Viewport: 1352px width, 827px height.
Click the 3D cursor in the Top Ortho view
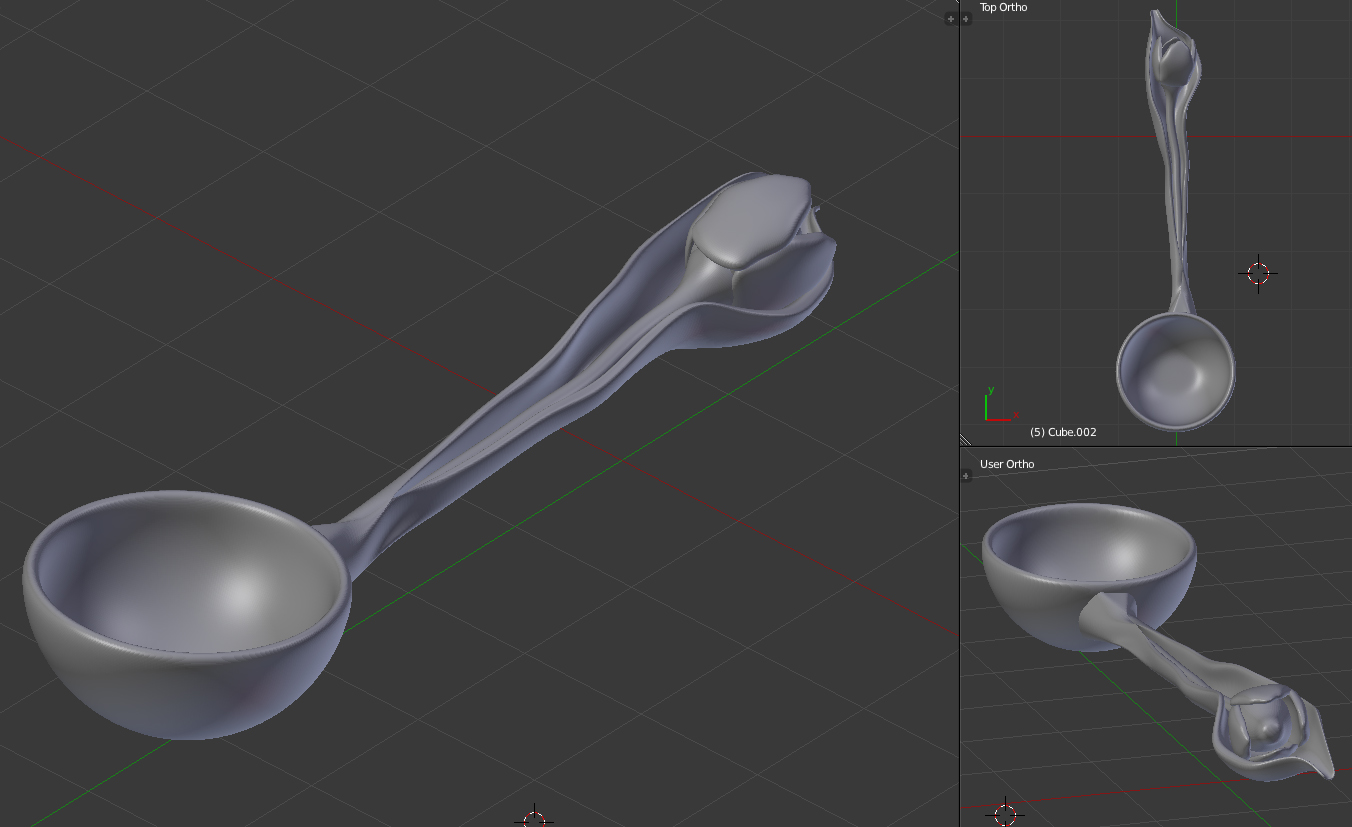1258,273
